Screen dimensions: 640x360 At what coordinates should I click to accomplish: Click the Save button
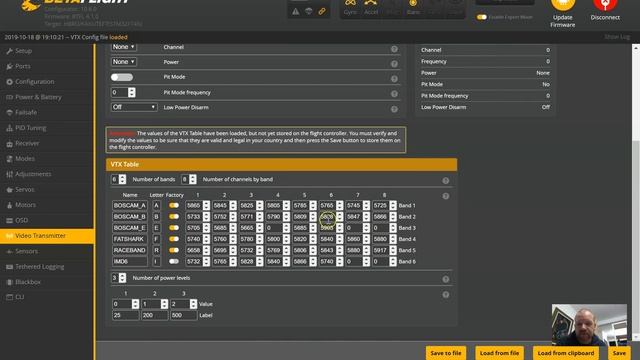[x=619, y=353]
